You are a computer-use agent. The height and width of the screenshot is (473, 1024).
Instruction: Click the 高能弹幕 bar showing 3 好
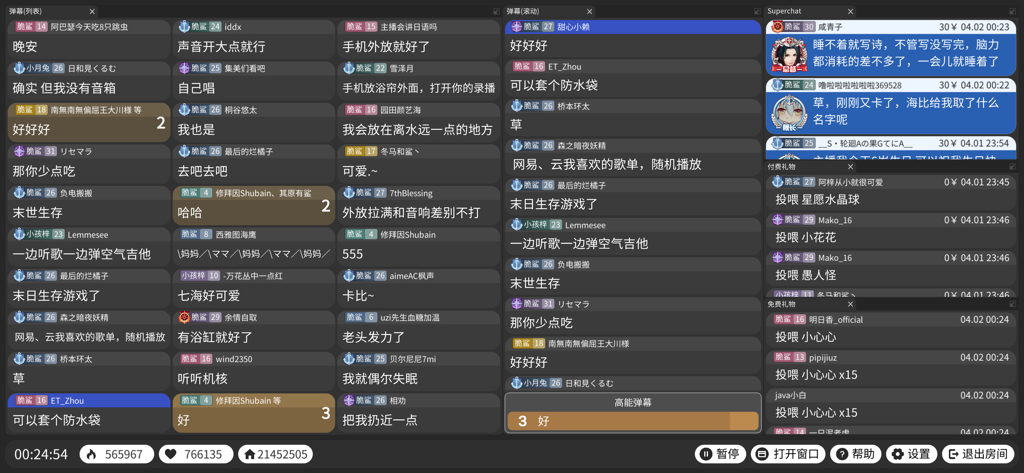(x=633, y=421)
